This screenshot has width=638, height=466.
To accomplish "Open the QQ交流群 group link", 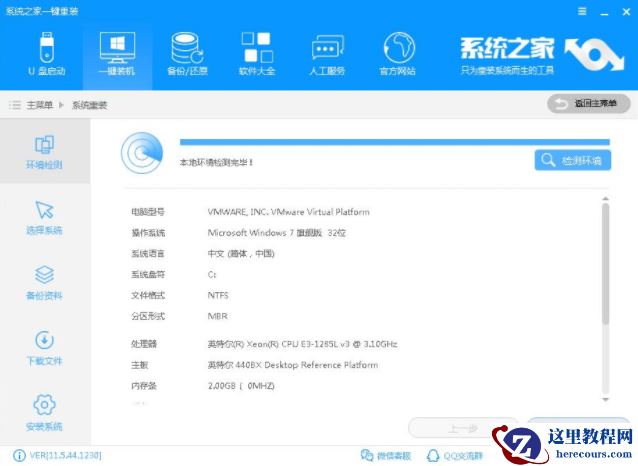I will point(454,455).
